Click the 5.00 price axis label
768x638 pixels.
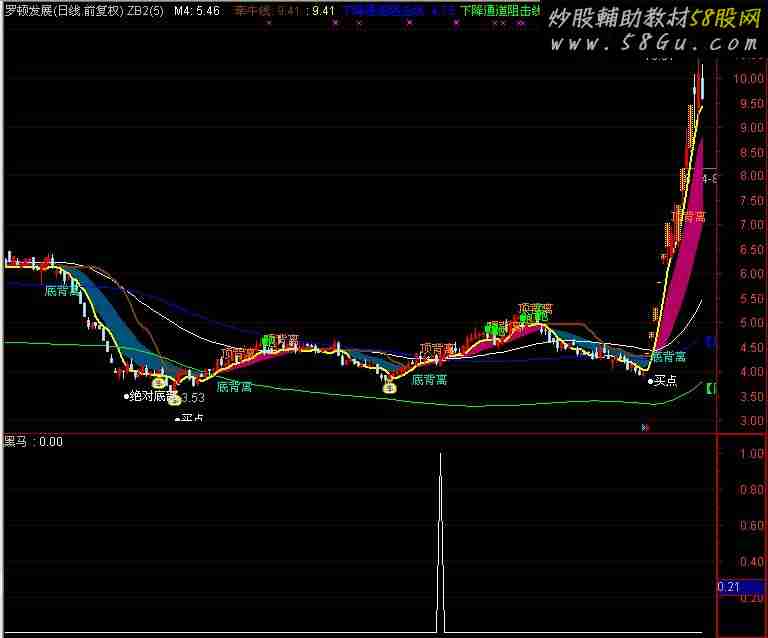751,323
